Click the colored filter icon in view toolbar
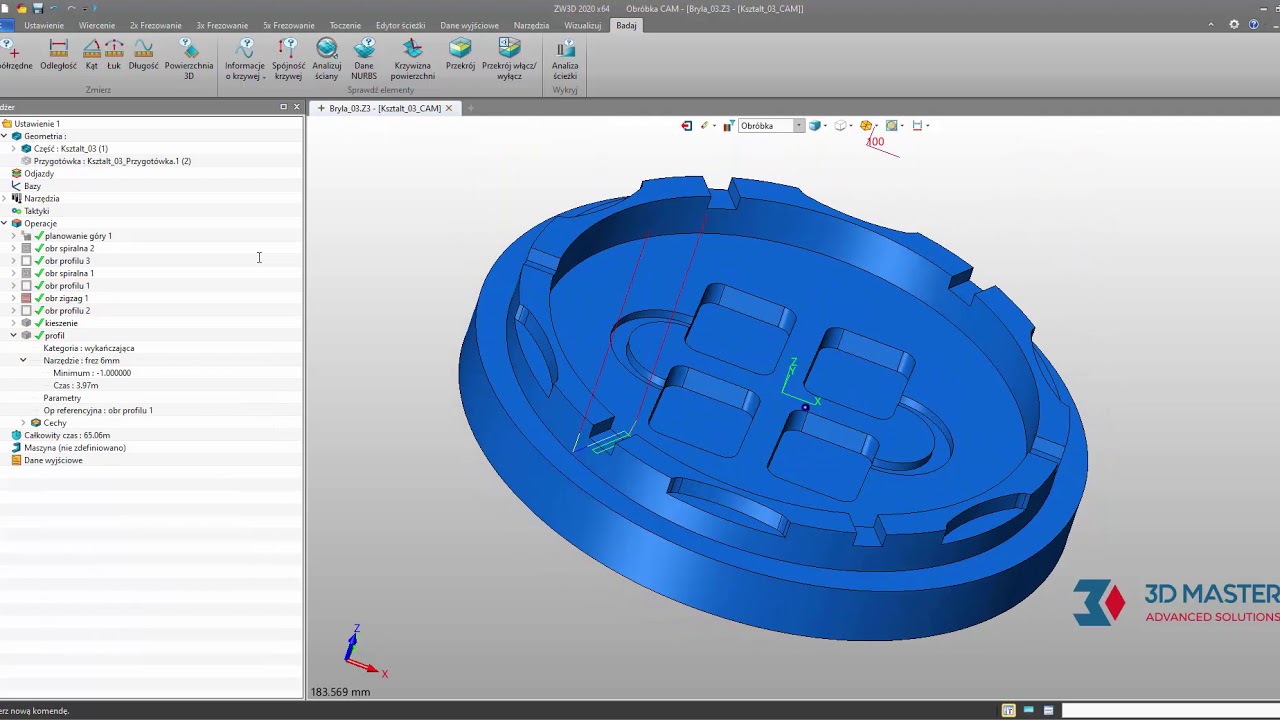The width and height of the screenshot is (1280, 720). 729,126
